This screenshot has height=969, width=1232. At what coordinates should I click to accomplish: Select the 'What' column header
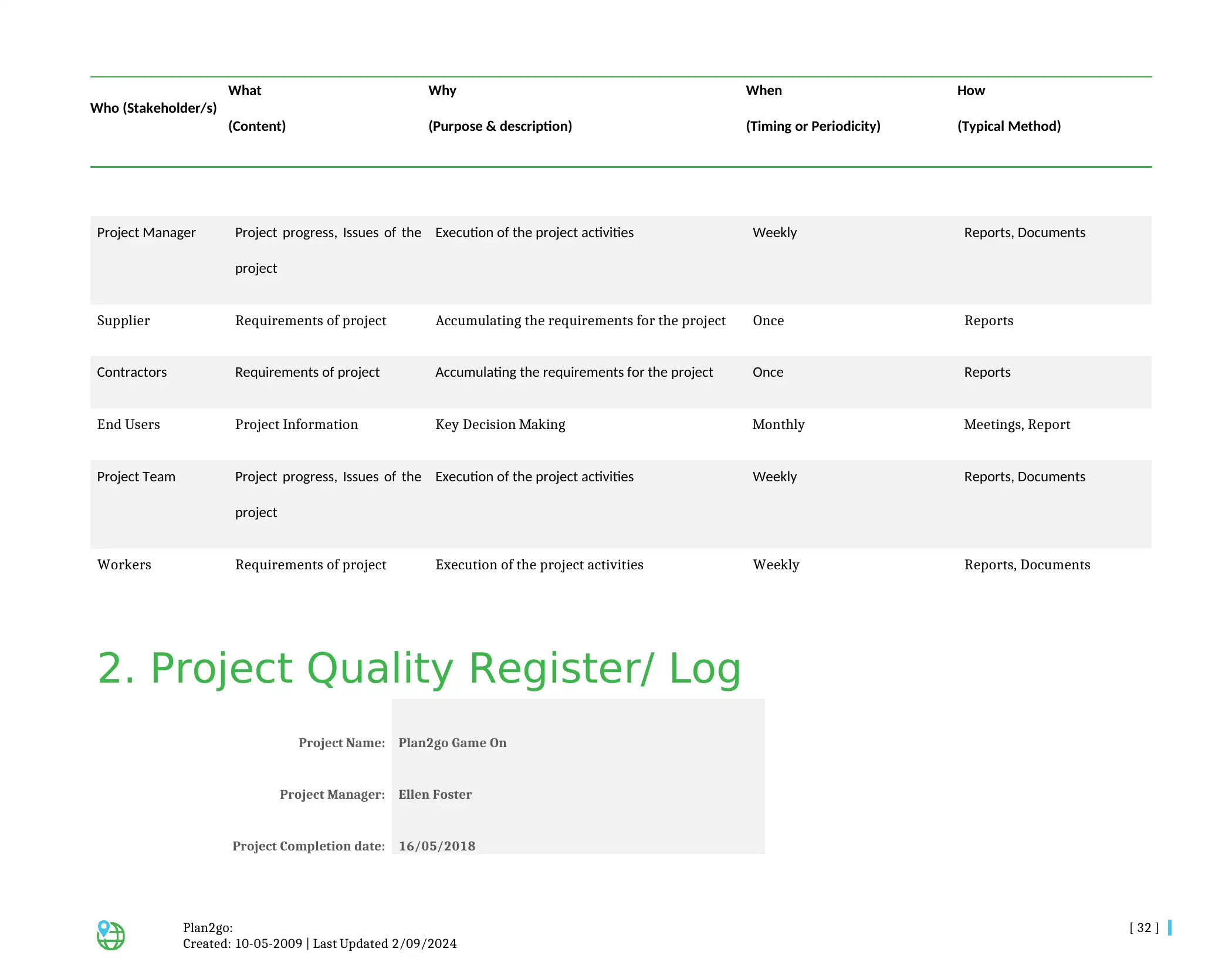(245, 90)
